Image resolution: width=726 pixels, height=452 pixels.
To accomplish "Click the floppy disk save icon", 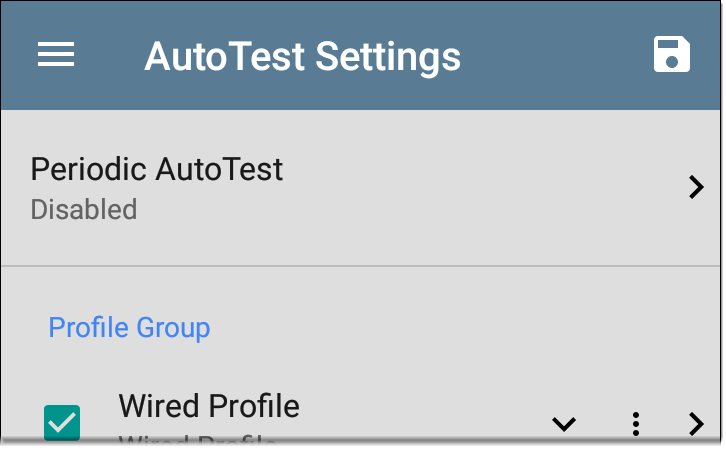I will pyautogui.click(x=671, y=54).
